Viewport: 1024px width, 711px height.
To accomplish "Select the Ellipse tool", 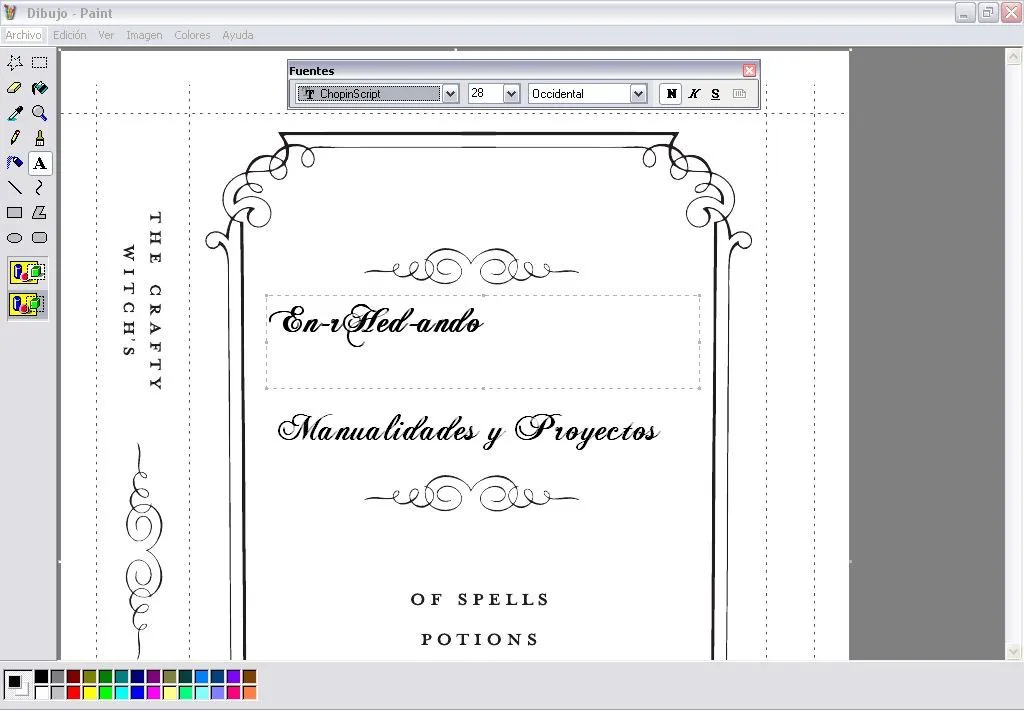I will tap(13, 237).
